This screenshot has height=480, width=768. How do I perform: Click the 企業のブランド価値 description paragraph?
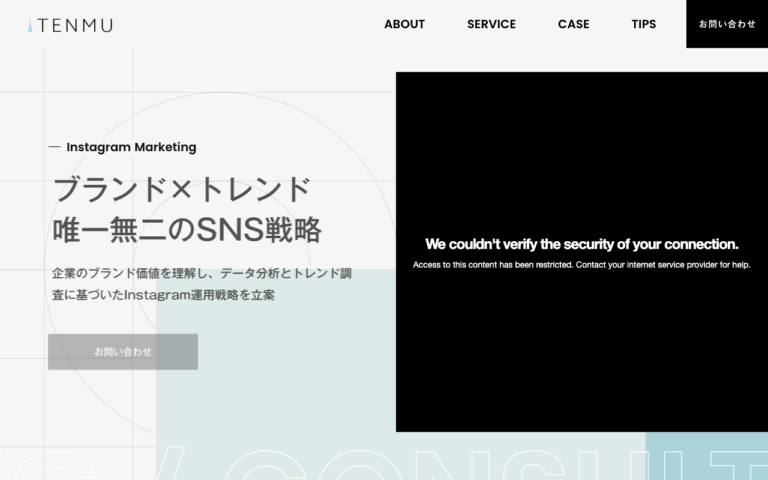[202, 284]
